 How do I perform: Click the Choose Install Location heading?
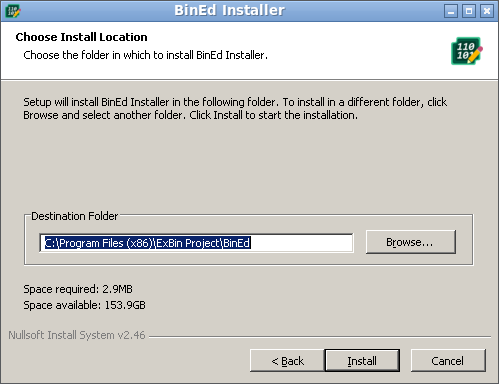[x=81, y=37]
